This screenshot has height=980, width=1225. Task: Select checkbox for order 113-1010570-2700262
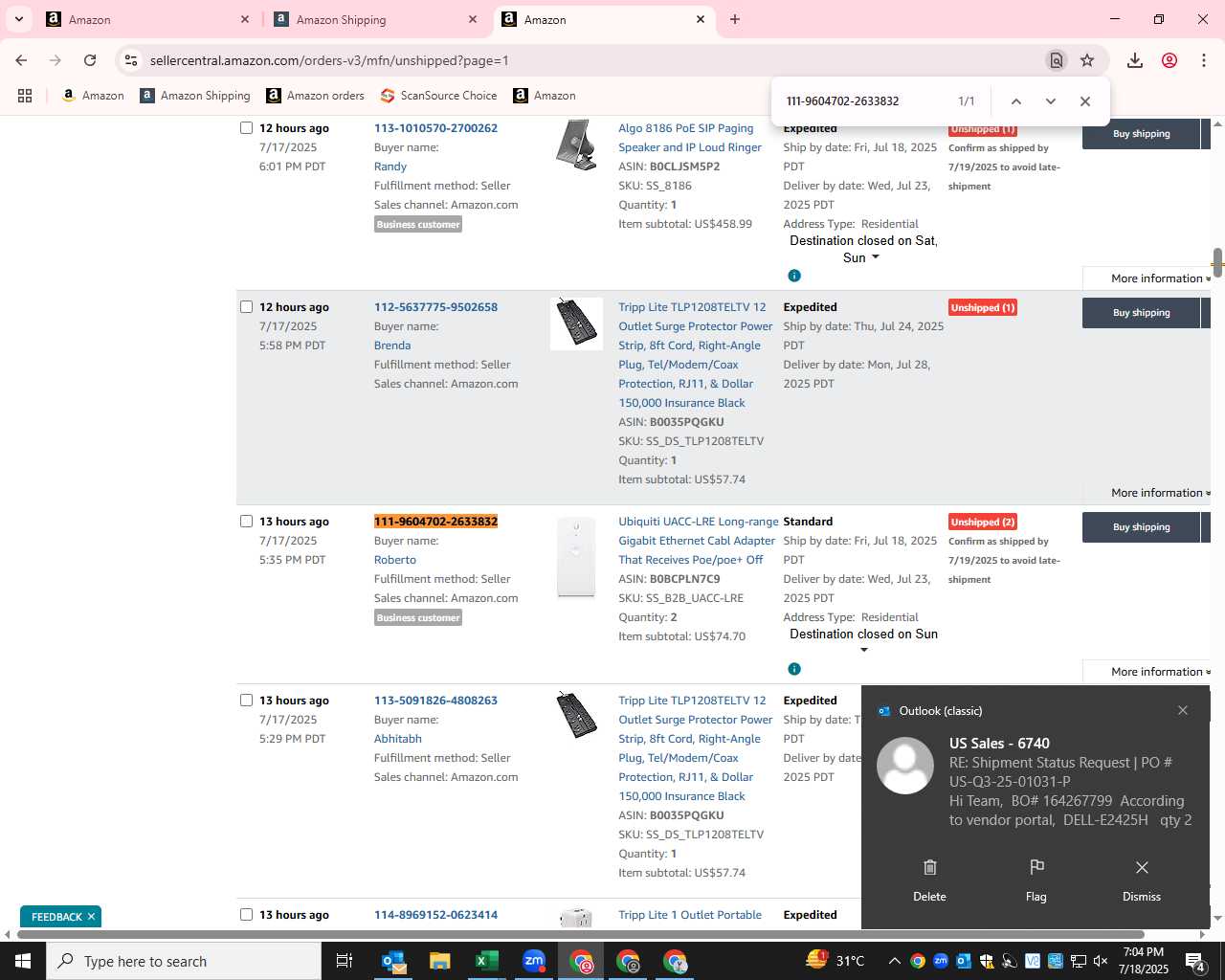point(246,128)
